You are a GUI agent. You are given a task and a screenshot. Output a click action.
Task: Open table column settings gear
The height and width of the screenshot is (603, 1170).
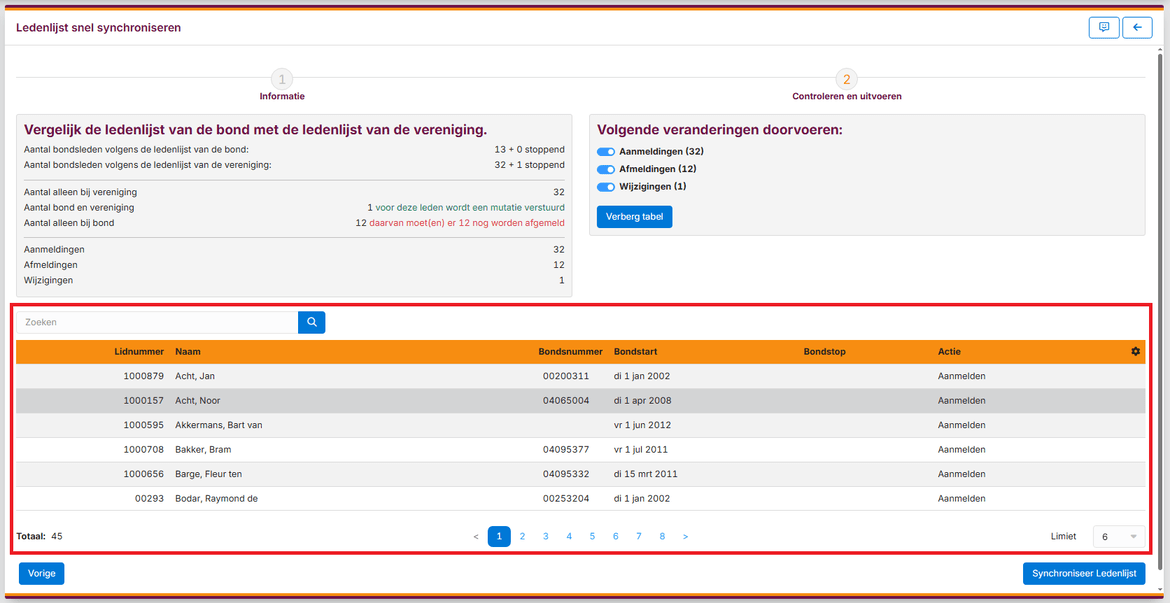[x=1136, y=352]
